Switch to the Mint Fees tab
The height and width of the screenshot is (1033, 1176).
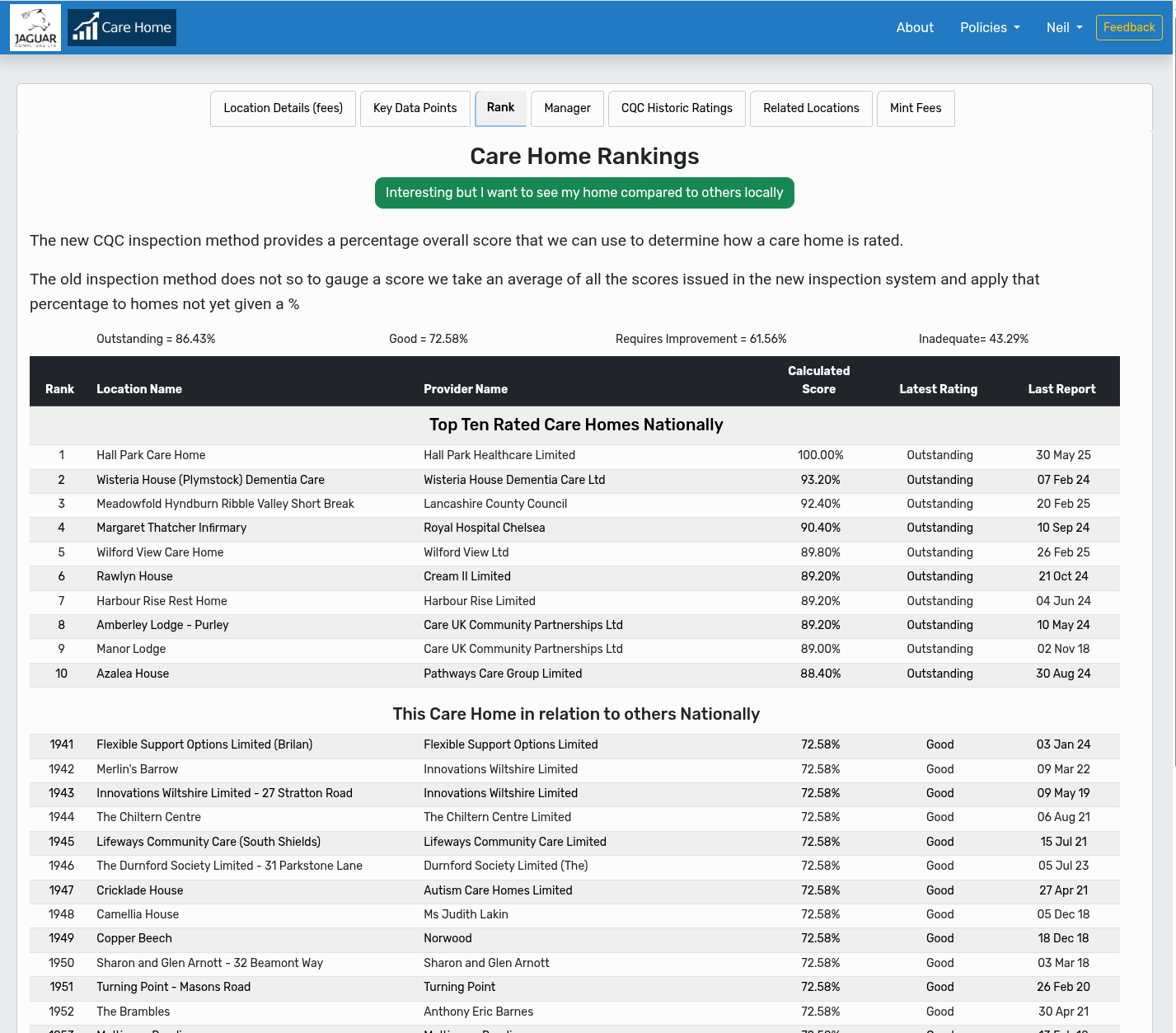[x=915, y=108]
